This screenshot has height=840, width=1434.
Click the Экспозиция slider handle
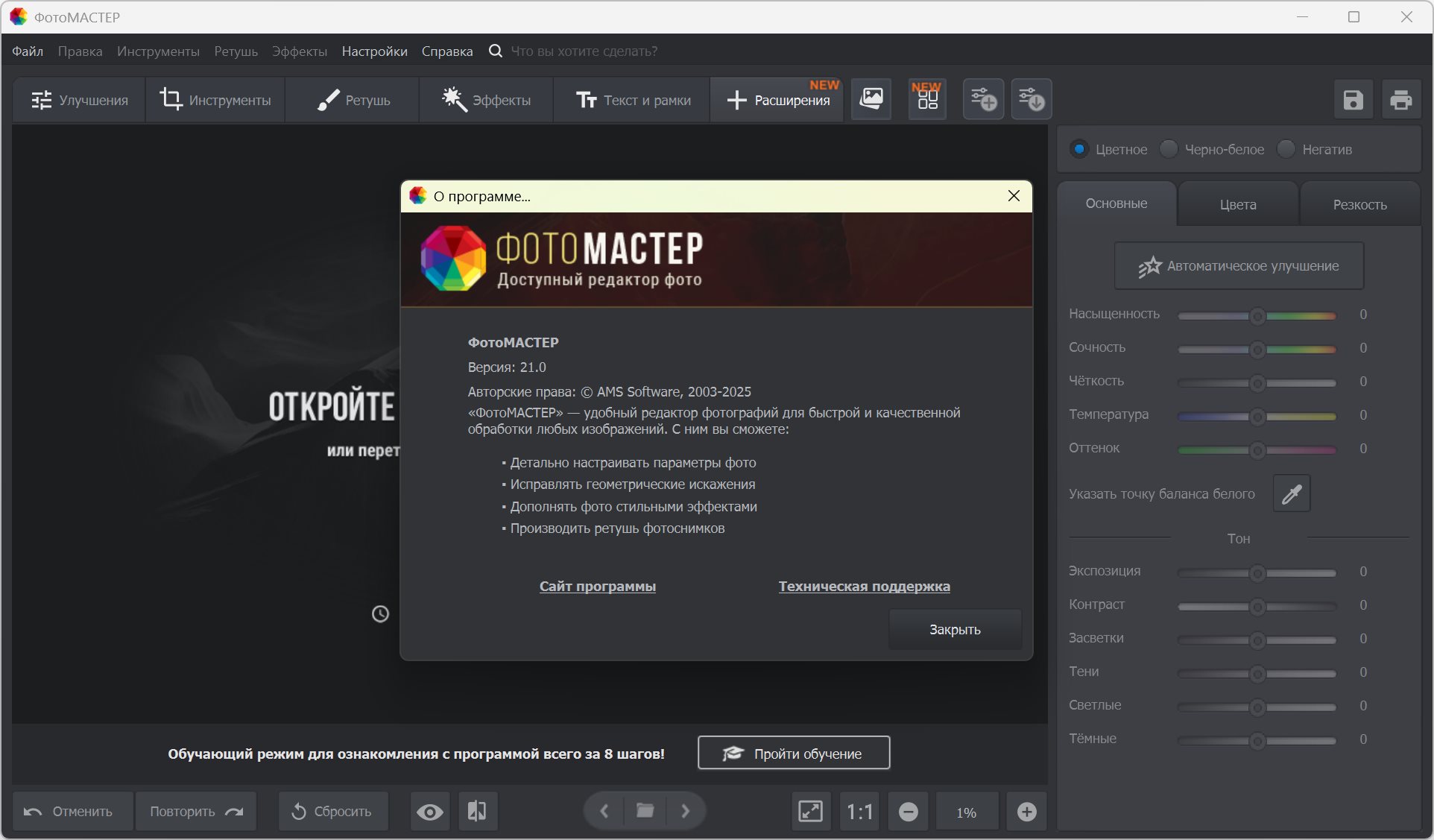pyautogui.click(x=1257, y=573)
